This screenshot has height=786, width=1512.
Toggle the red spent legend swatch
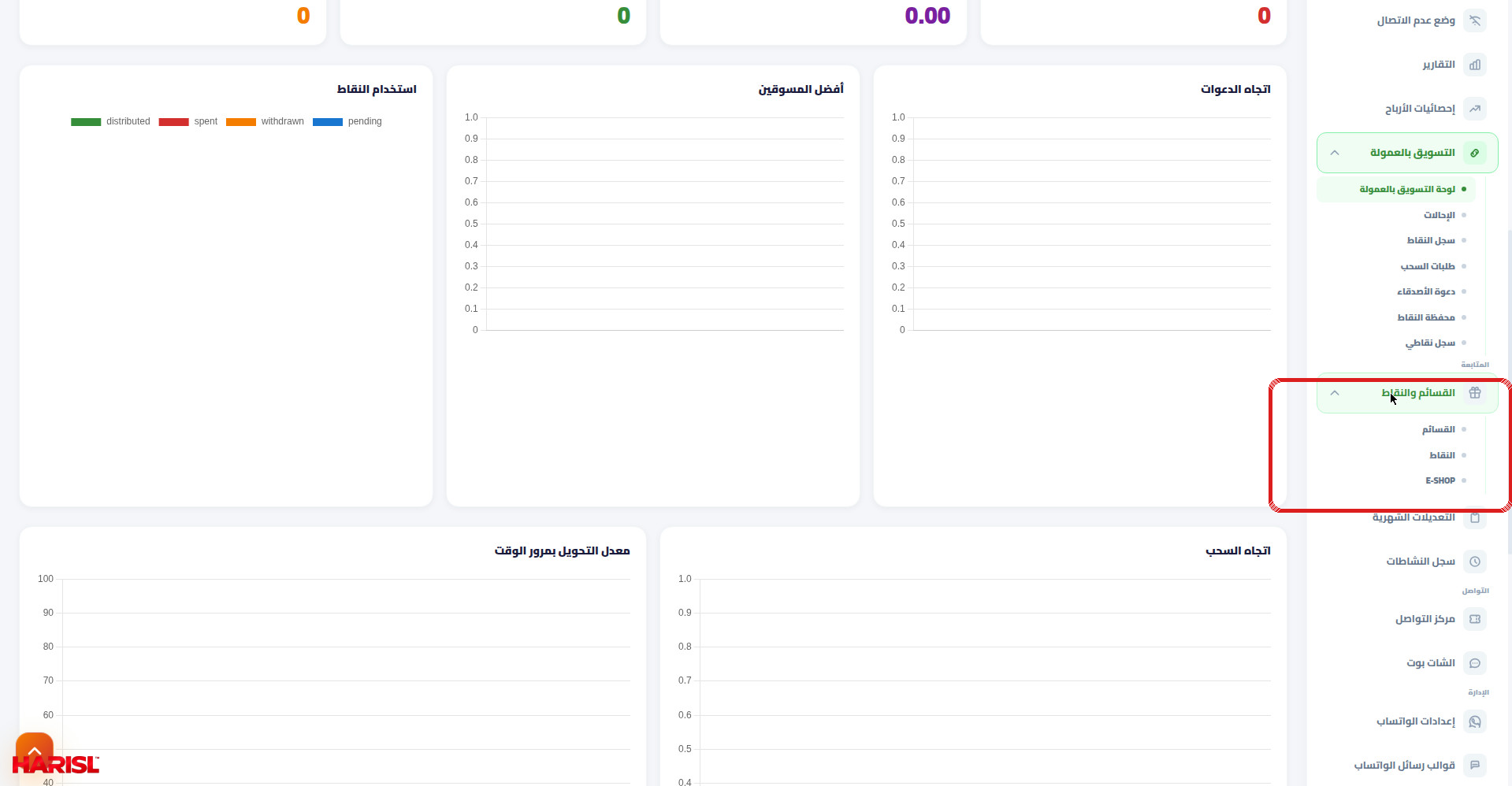coord(173,122)
